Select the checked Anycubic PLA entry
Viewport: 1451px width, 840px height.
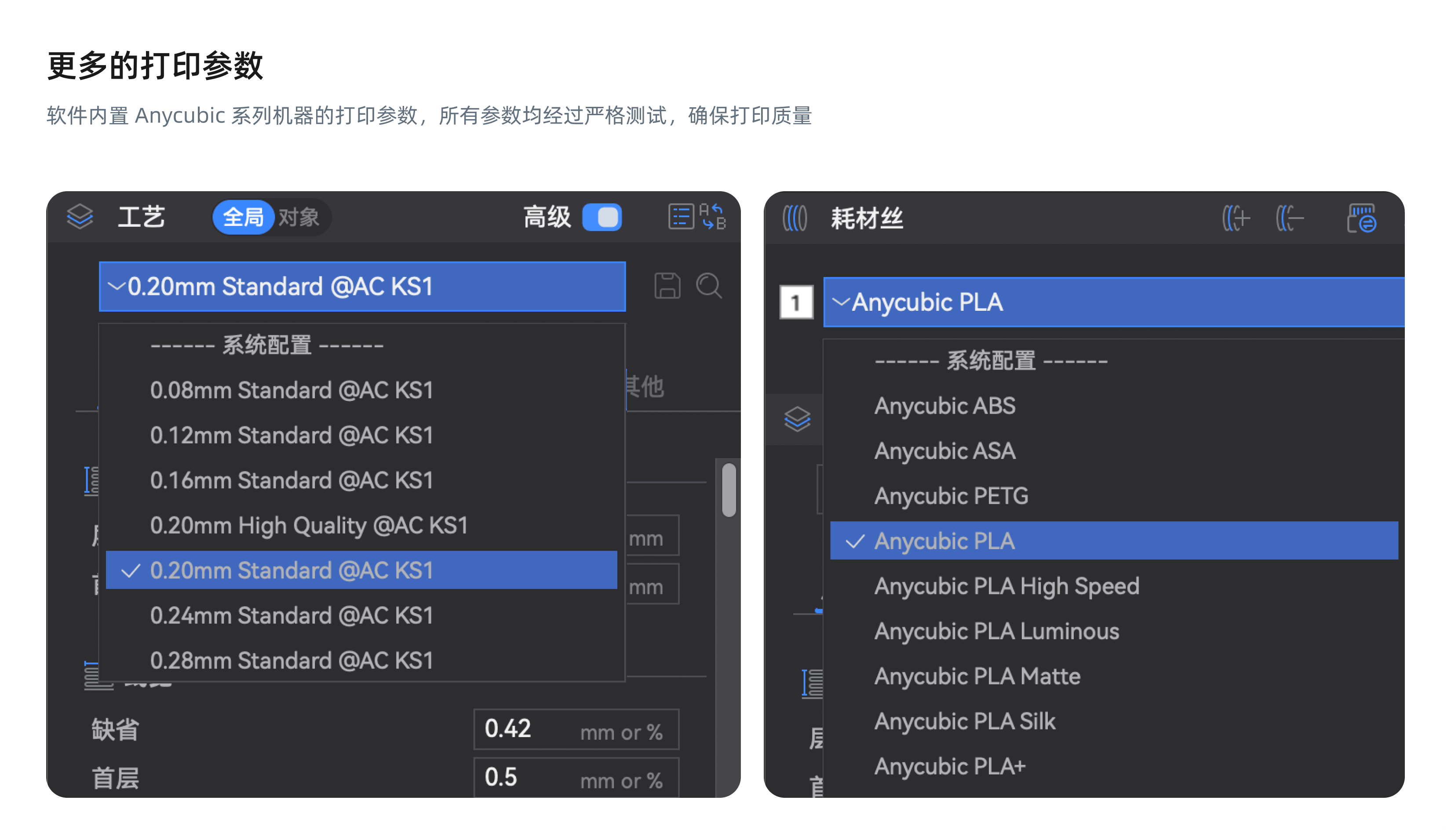tap(1114, 541)
